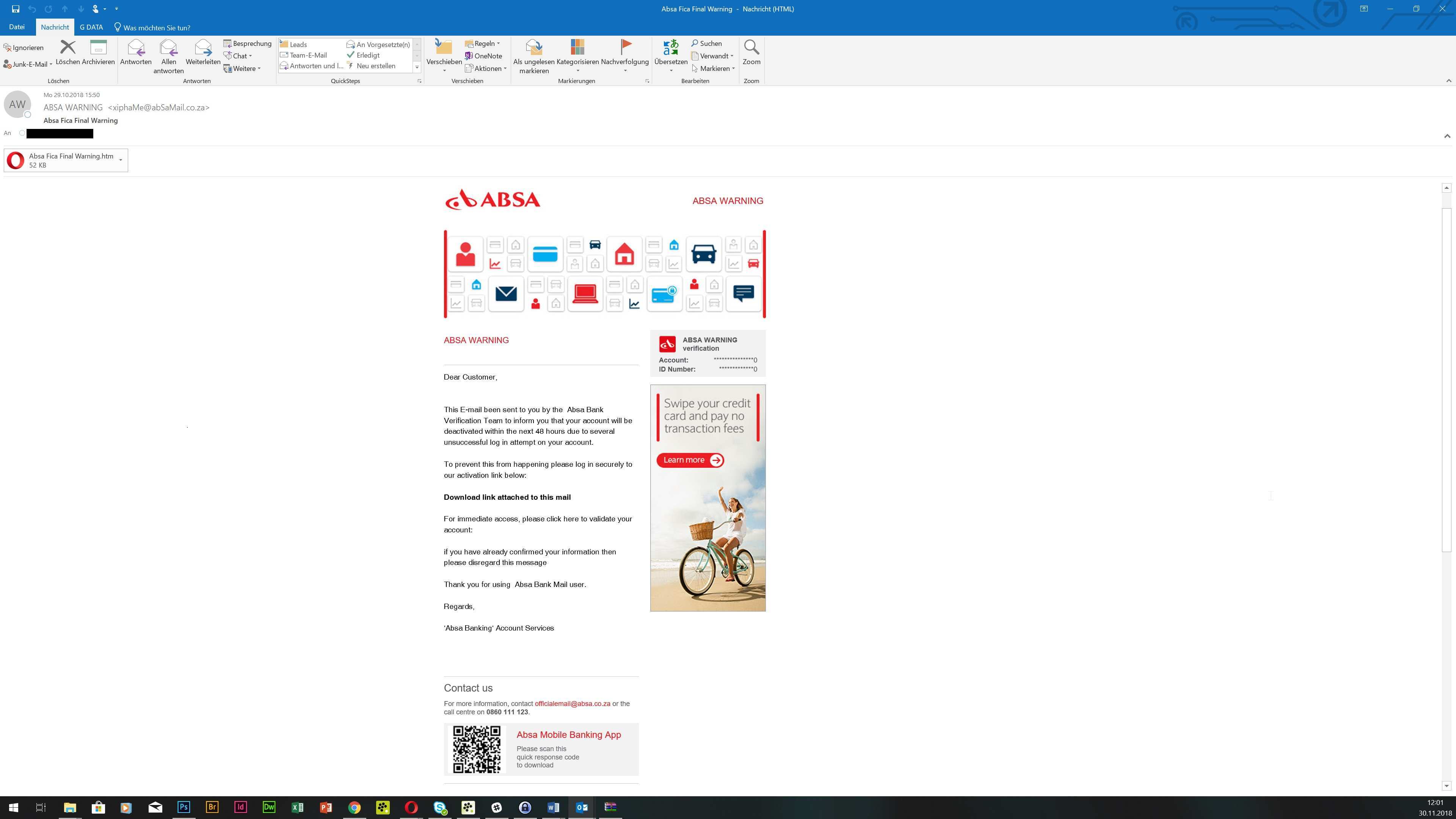Open the Datei tab

click(16, 27)
